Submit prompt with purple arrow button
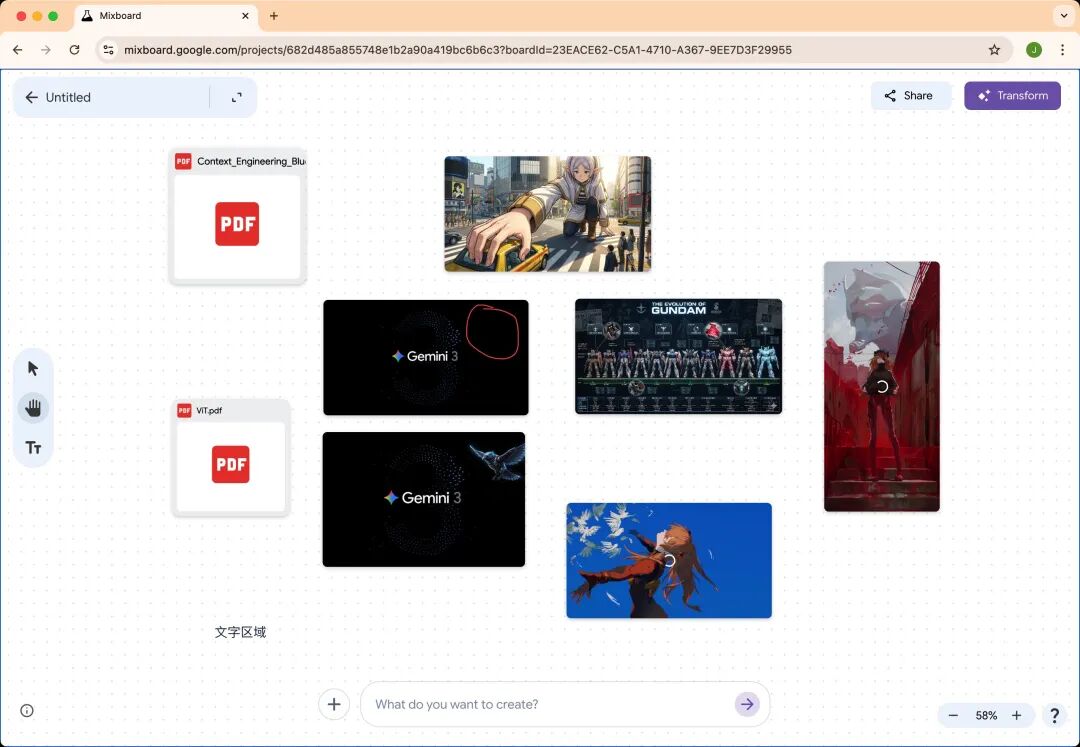 [747, 704]
